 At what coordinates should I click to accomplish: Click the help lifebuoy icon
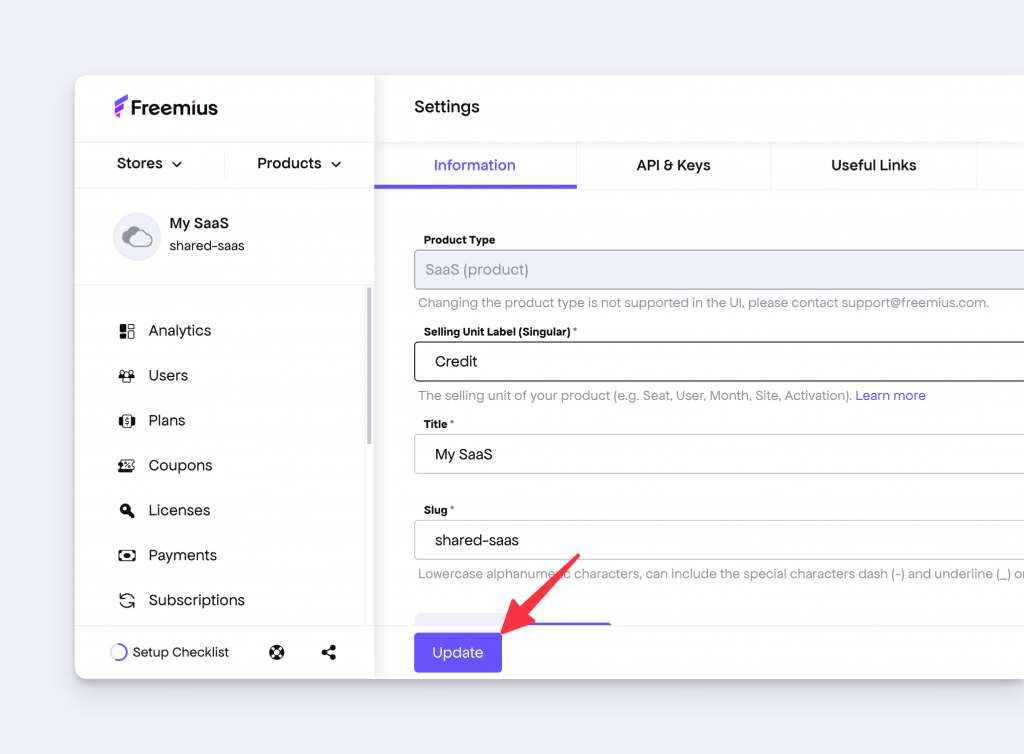276,652
